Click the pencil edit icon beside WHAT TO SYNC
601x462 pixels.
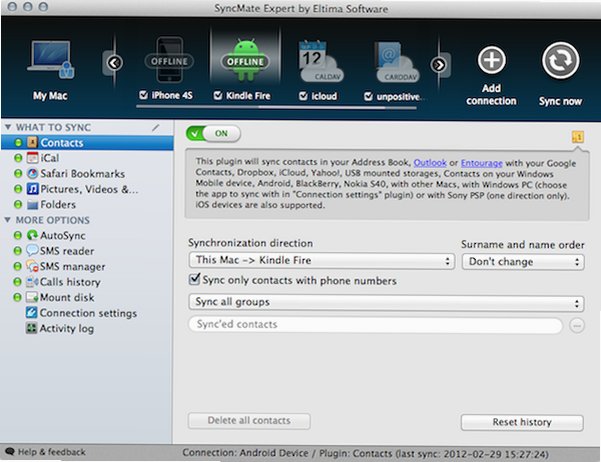[x=155, y=127]
